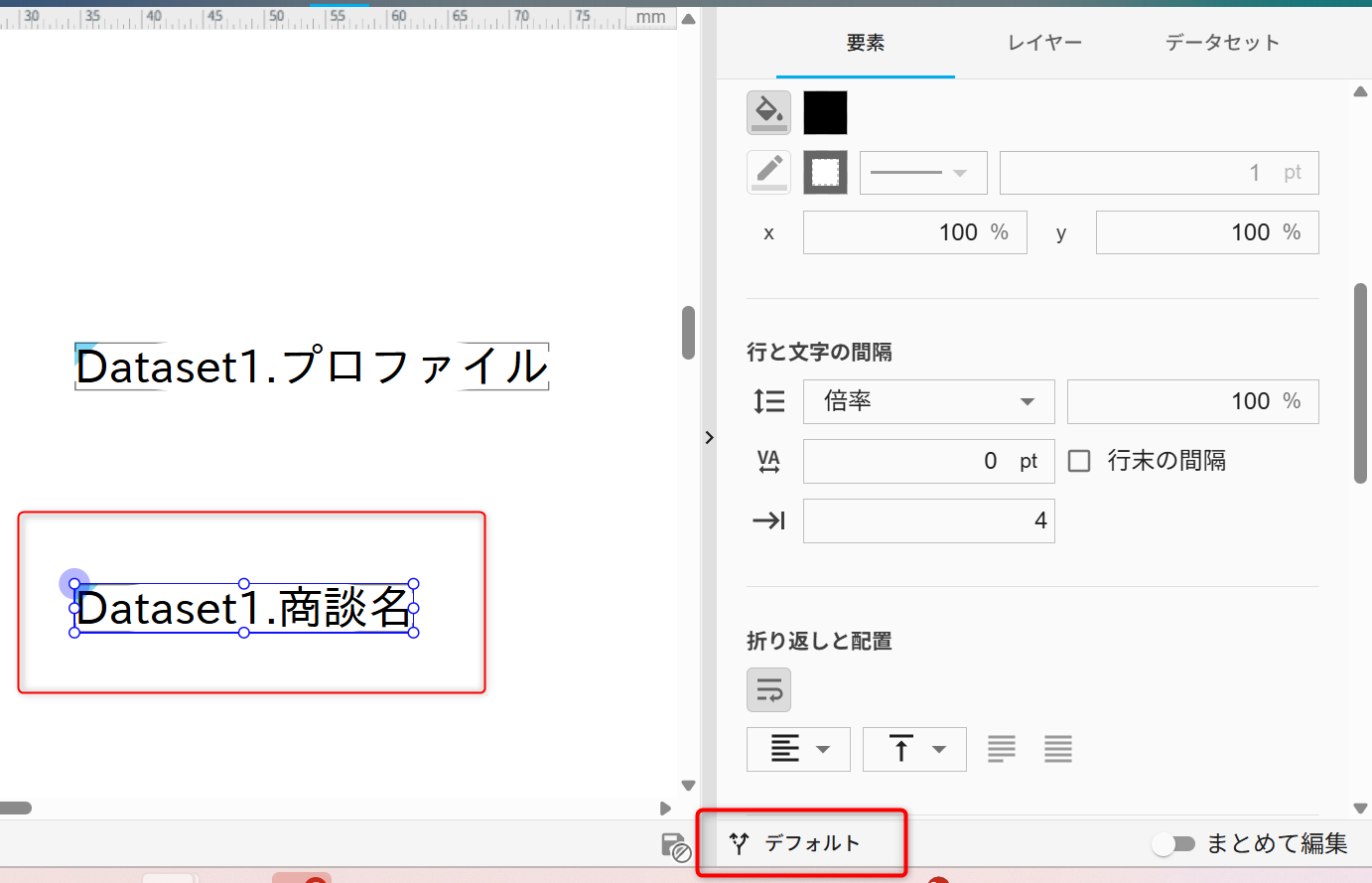Click the y scale percent field
Image resolution: width=1372 pixels, height=883 pixels.
pos(1207,232)
